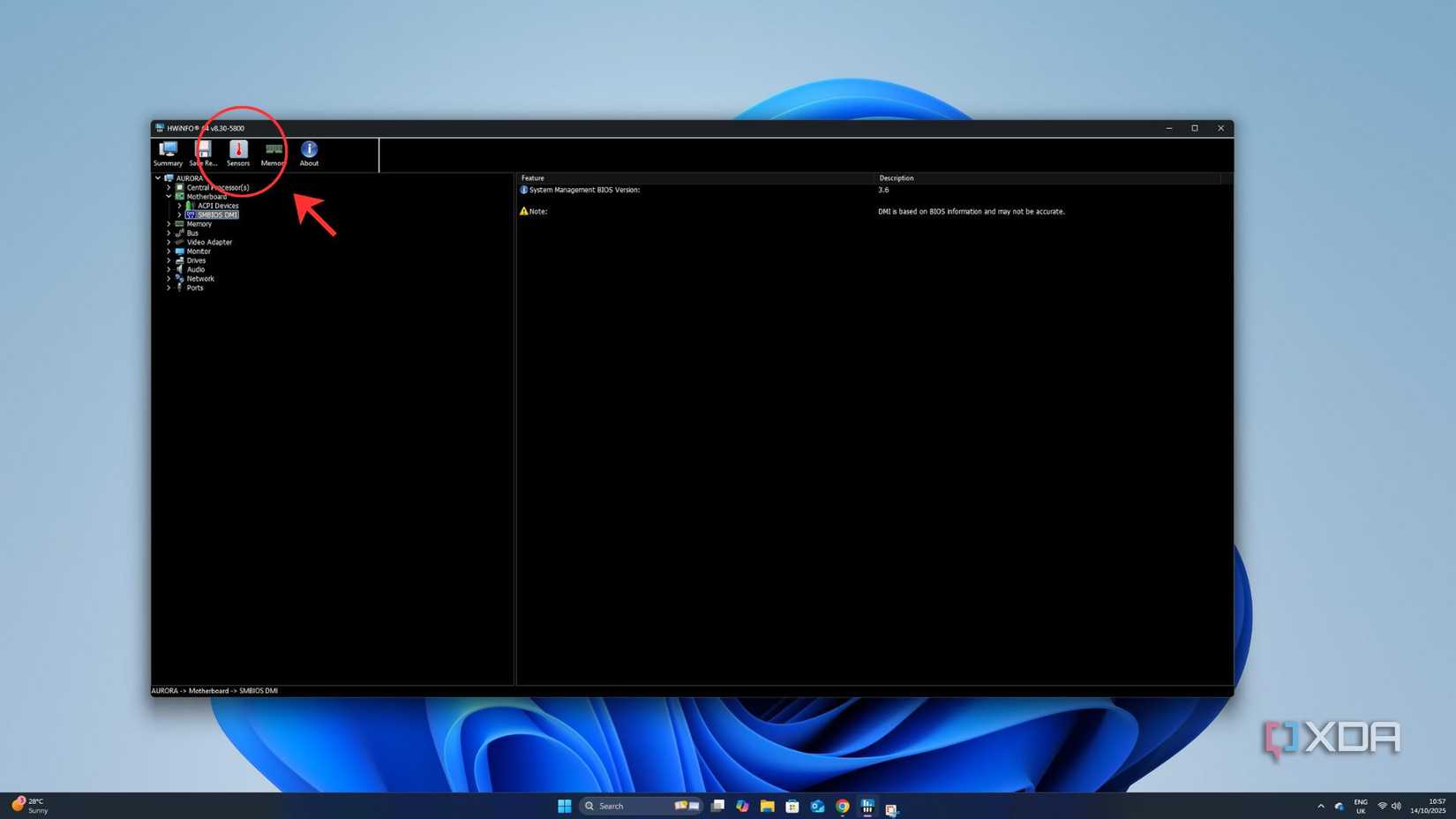1456x819 pixels.
Task: Open the Memory toolbar button
Action: click(x=274, y=154)
